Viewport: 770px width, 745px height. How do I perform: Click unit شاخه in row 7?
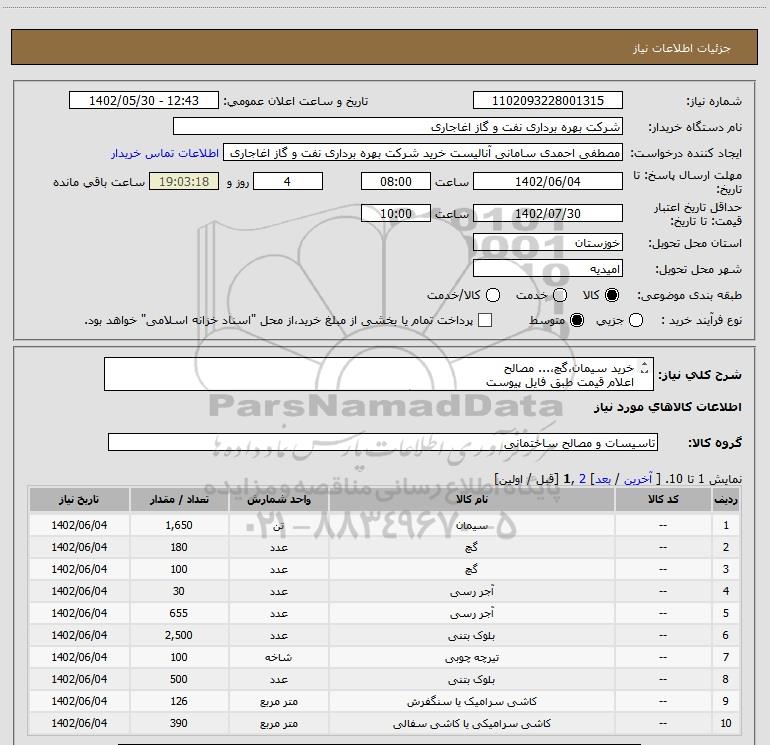pos(278,657)
